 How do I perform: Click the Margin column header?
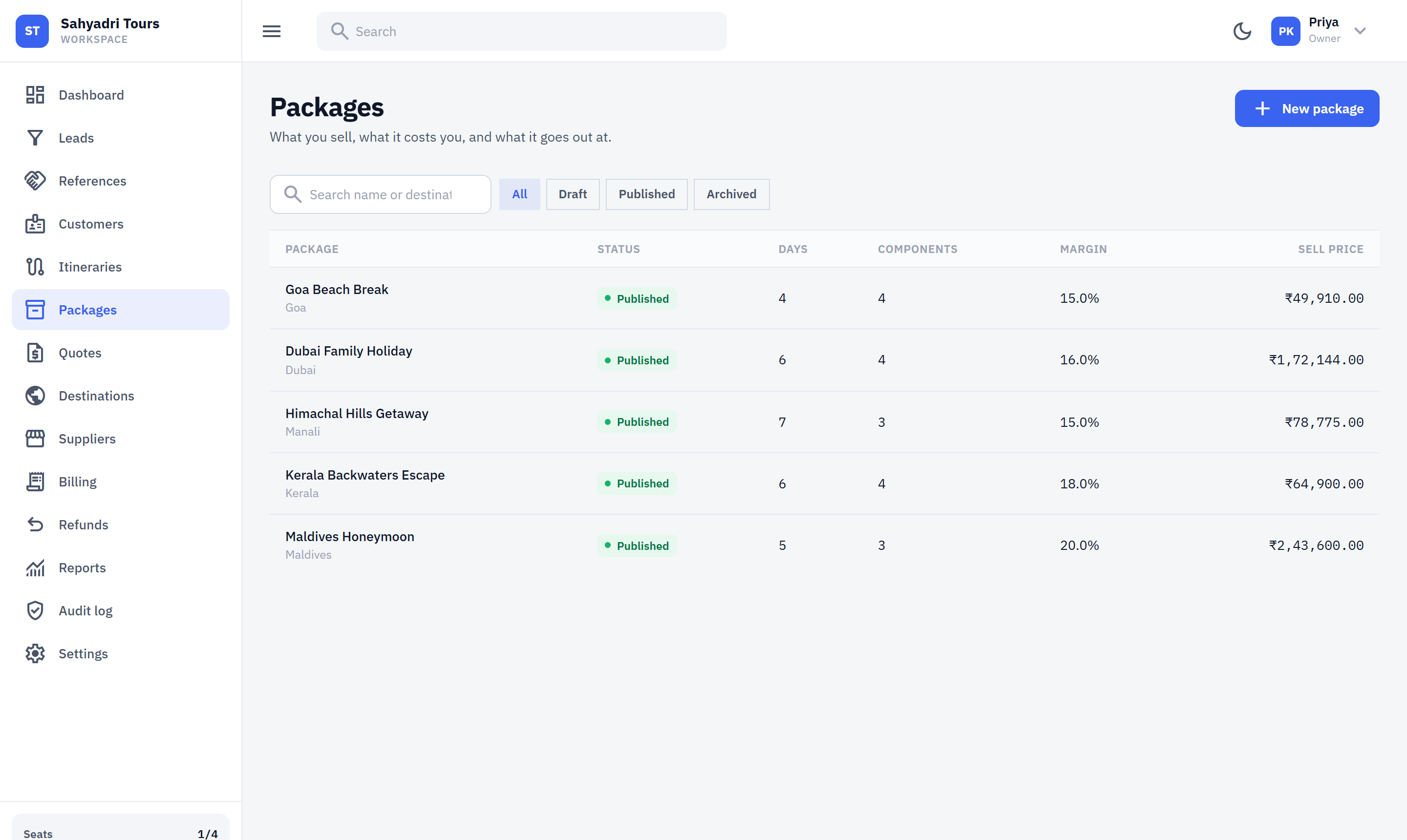[1083, 249]
